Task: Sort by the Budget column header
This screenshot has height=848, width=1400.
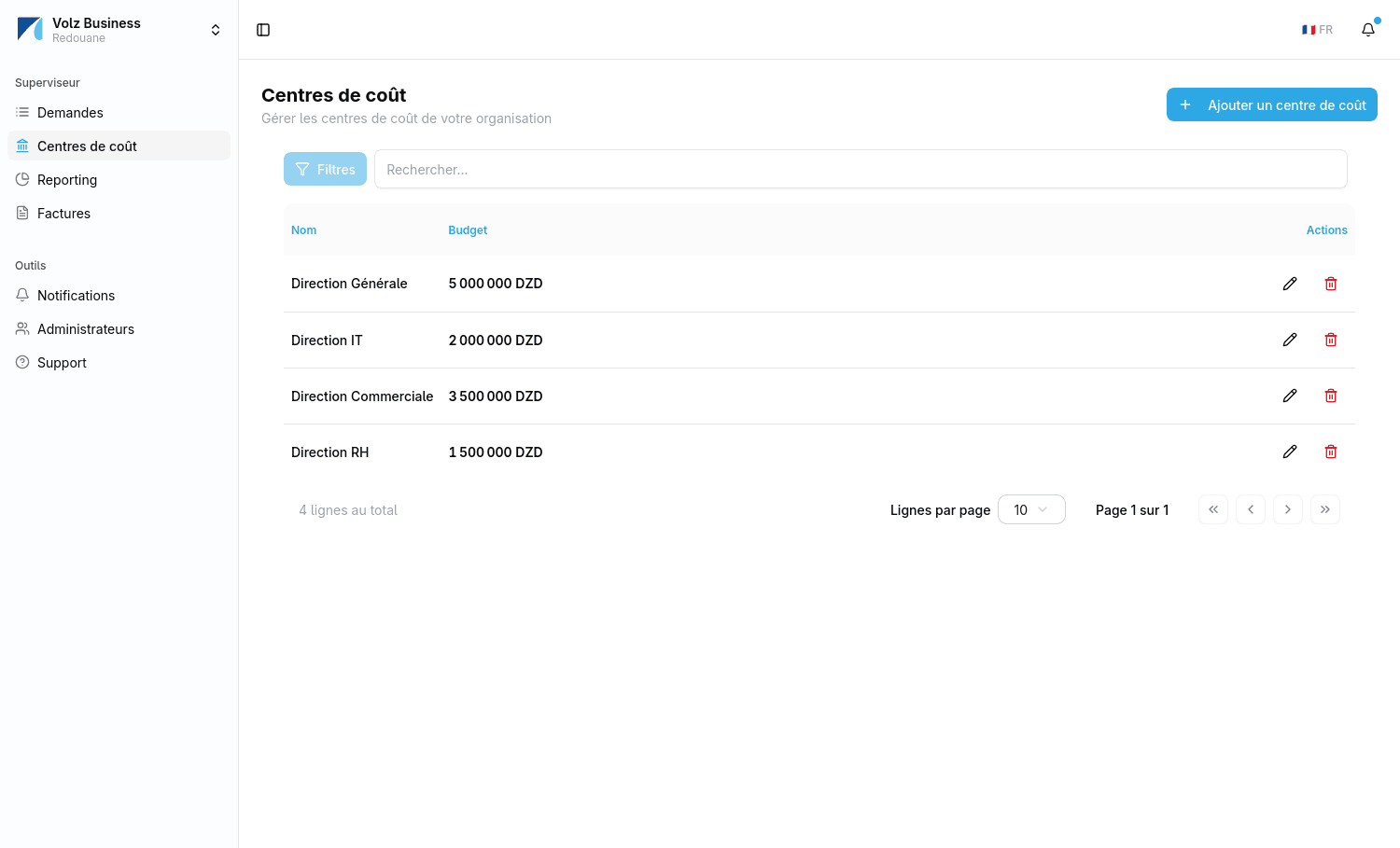Action: click(x=468, y=230)
